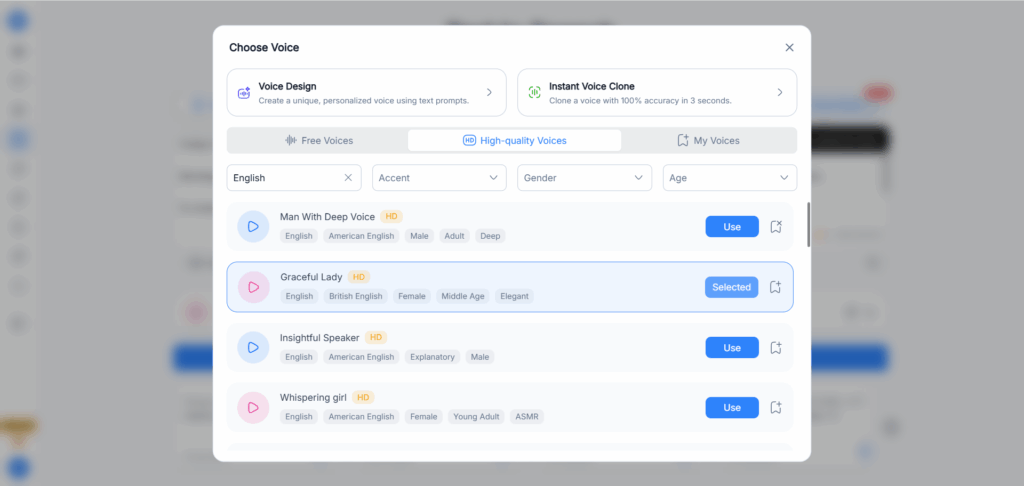Click the Choose Voice dialog title
This screenshot has height=486, width=1024.
click(264, 48)
